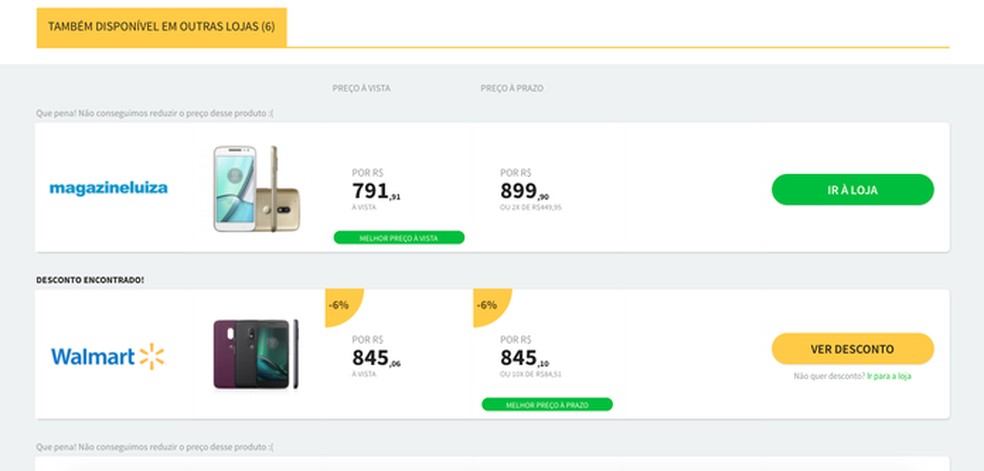Click the 845,06 à vista price
Screen dimensions: 984x471
(376, 358)
